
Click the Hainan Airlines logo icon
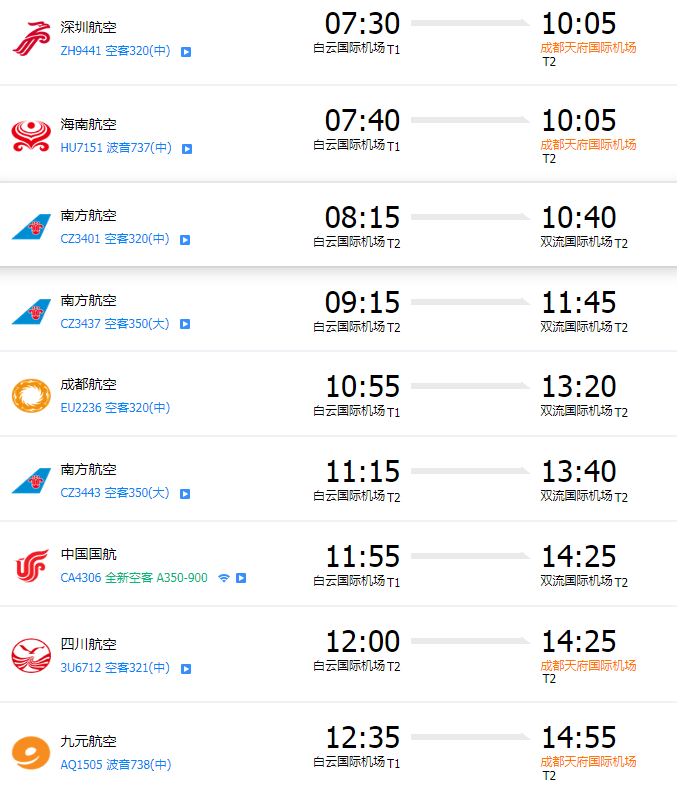(x=31, y=136)
